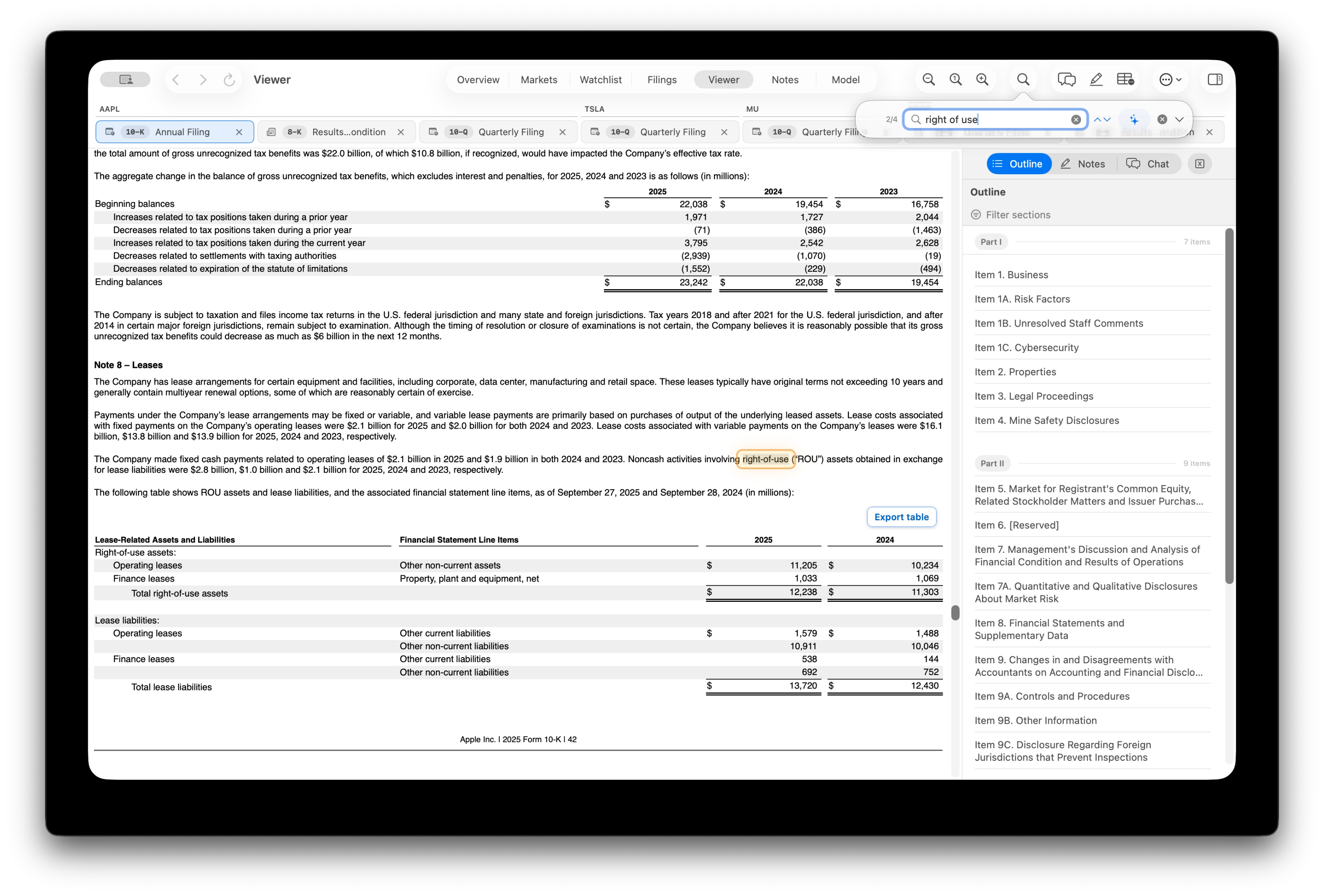Click the zoom in magnifier icon
The width and height of the screenshot is (1324, 896).
(982, 80)
